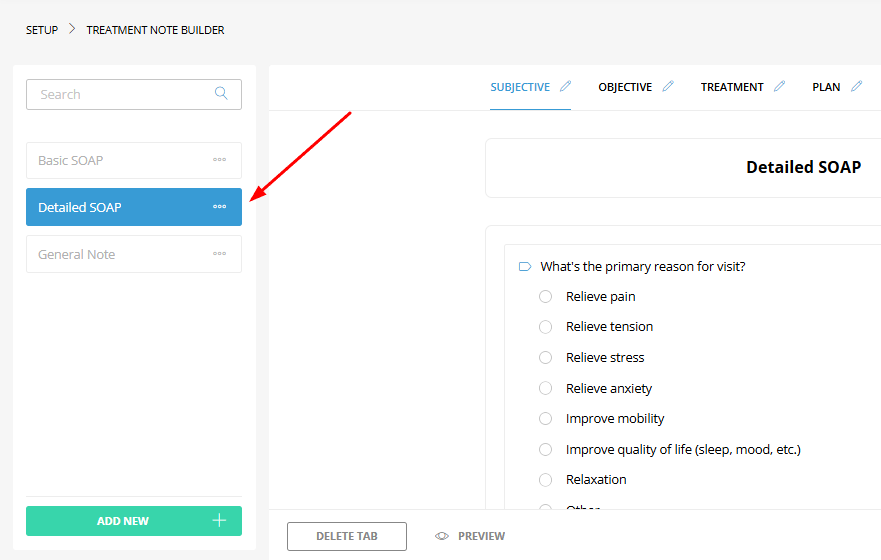The height and width of the screenshot is (560, 881).
Task: Edit the Subjective tab pencil icon
Action: 565,87
